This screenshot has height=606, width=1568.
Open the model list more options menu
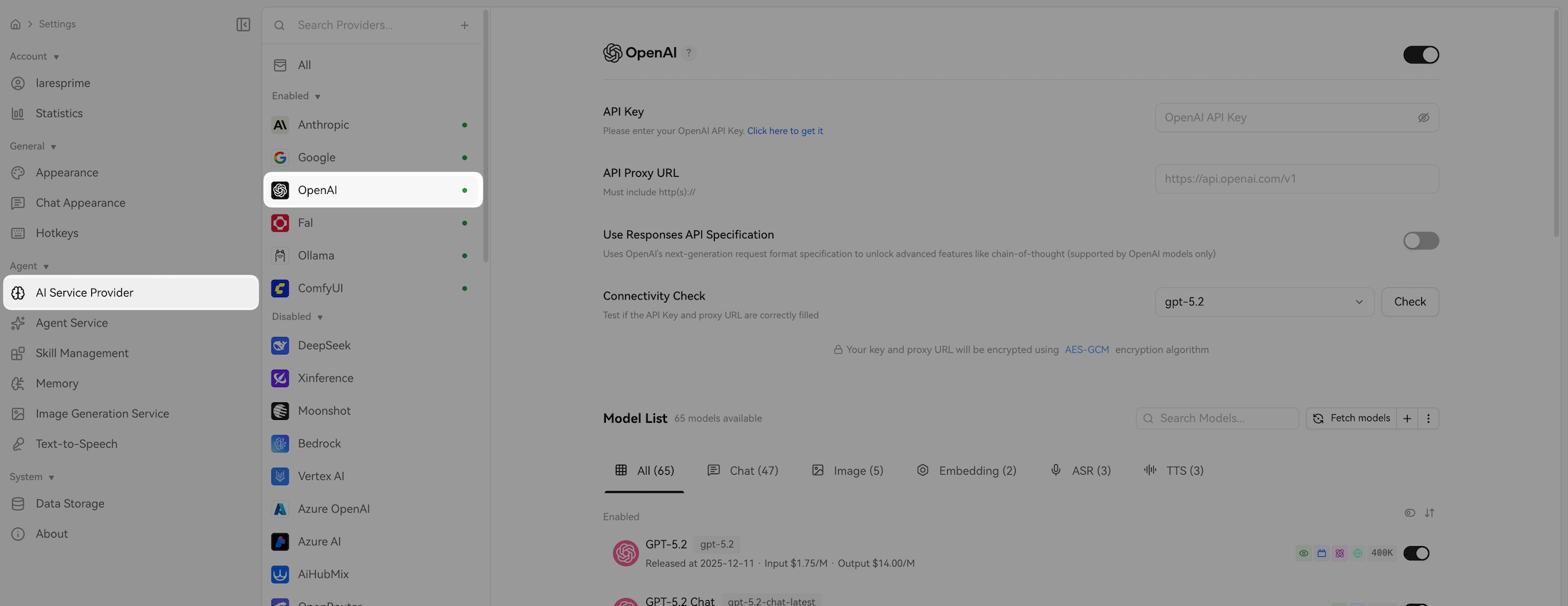[x=1428, y=418]
